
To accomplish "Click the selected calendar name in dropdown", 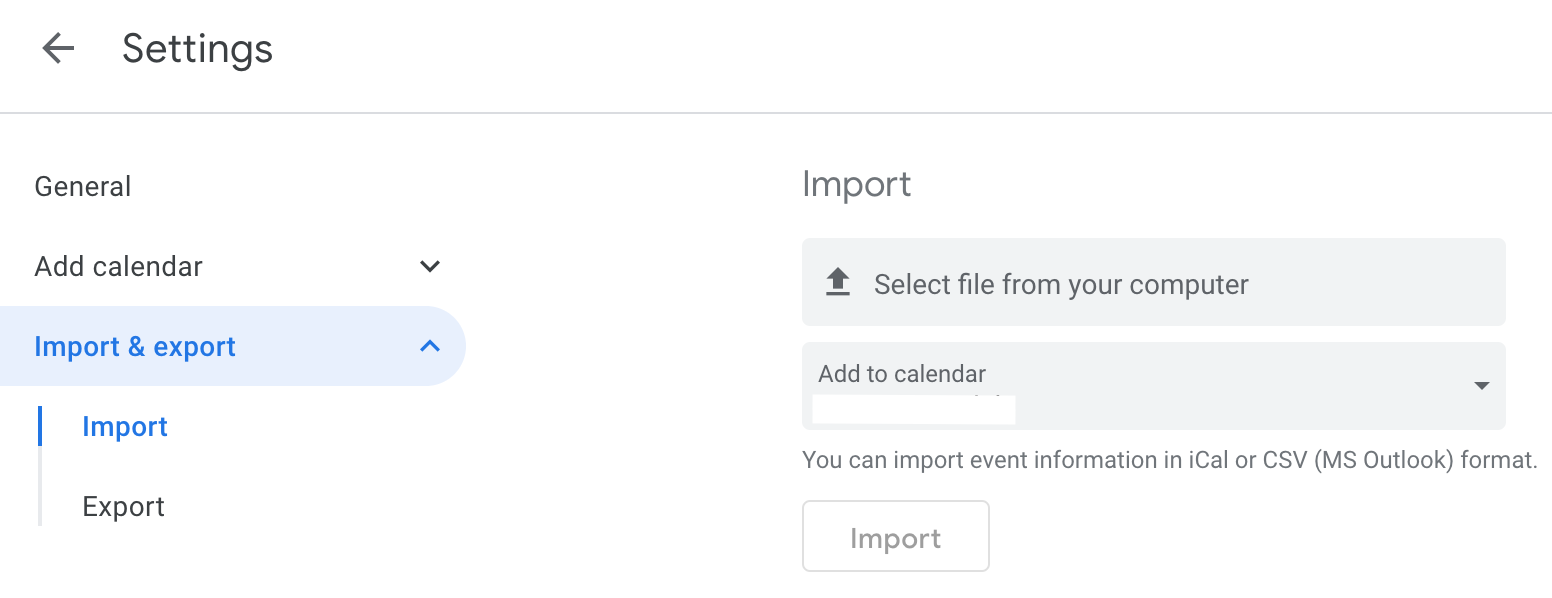I will coord(913,410).
